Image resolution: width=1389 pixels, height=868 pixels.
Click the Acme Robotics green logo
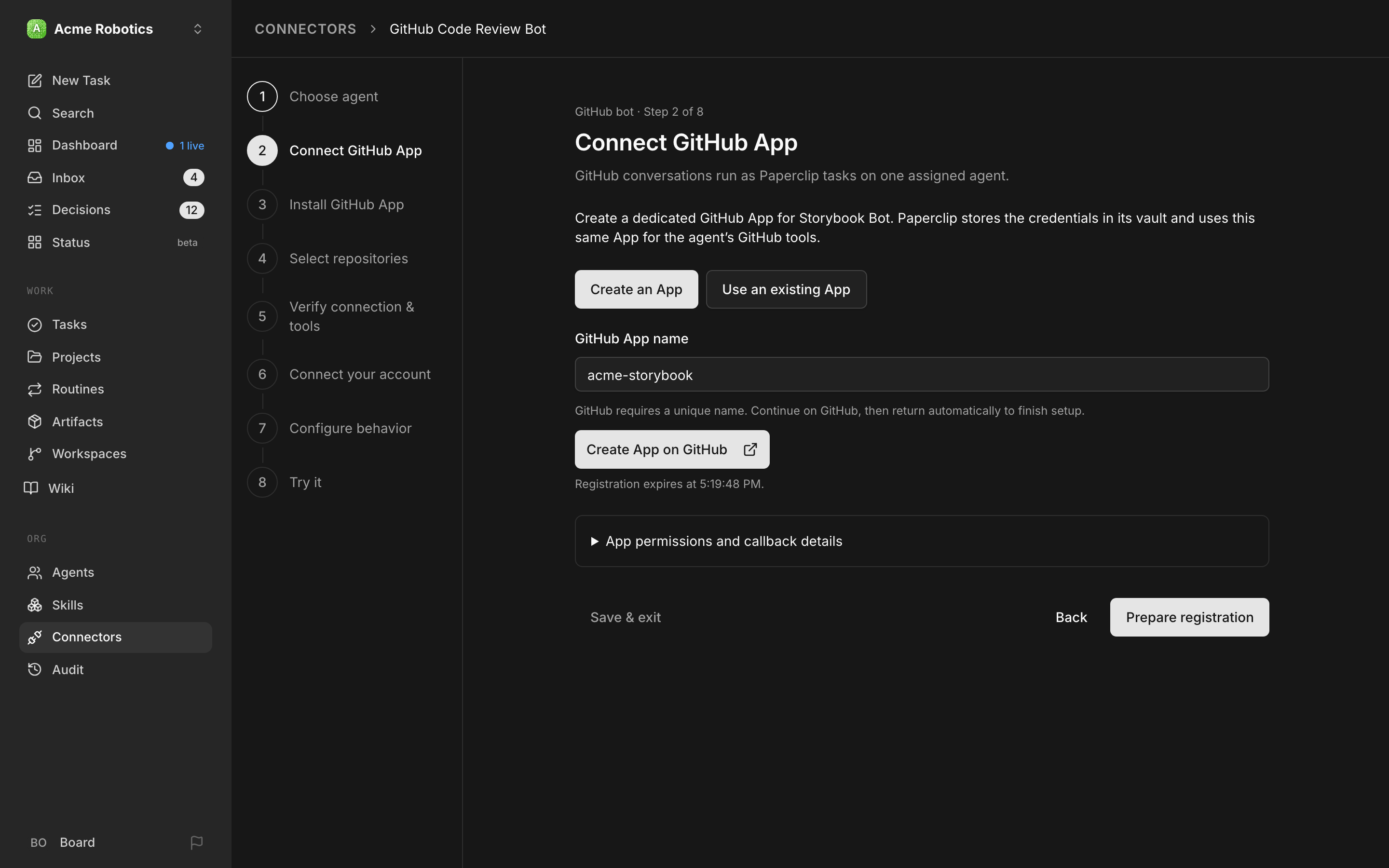pos(36,29)
